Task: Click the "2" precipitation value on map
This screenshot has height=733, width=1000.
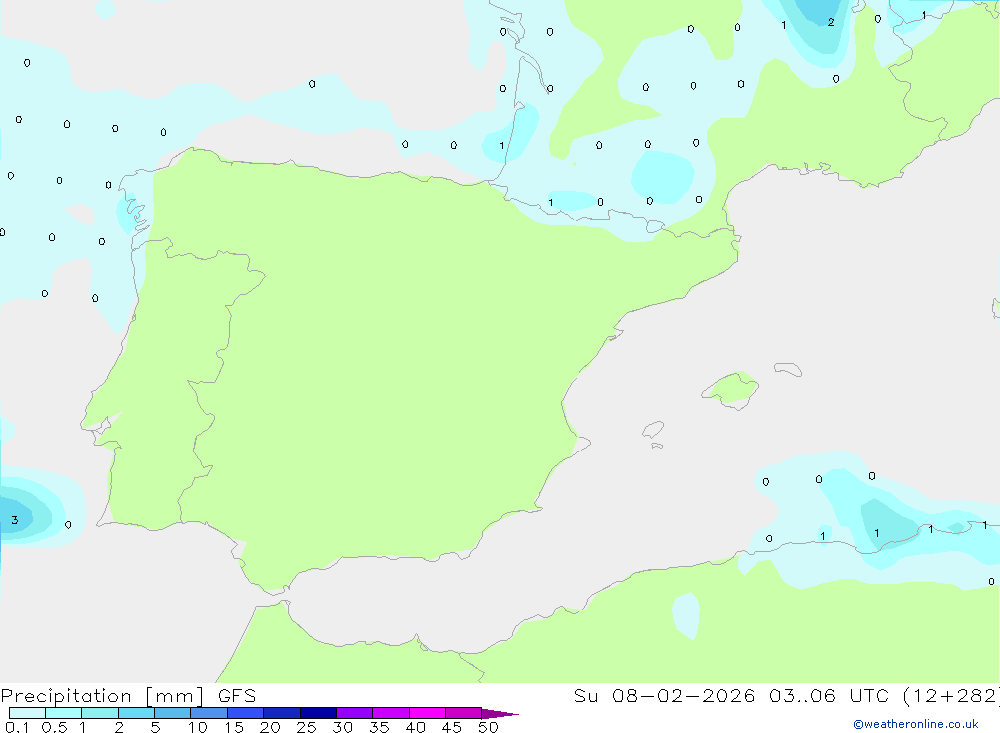Action: click(831, 22)
